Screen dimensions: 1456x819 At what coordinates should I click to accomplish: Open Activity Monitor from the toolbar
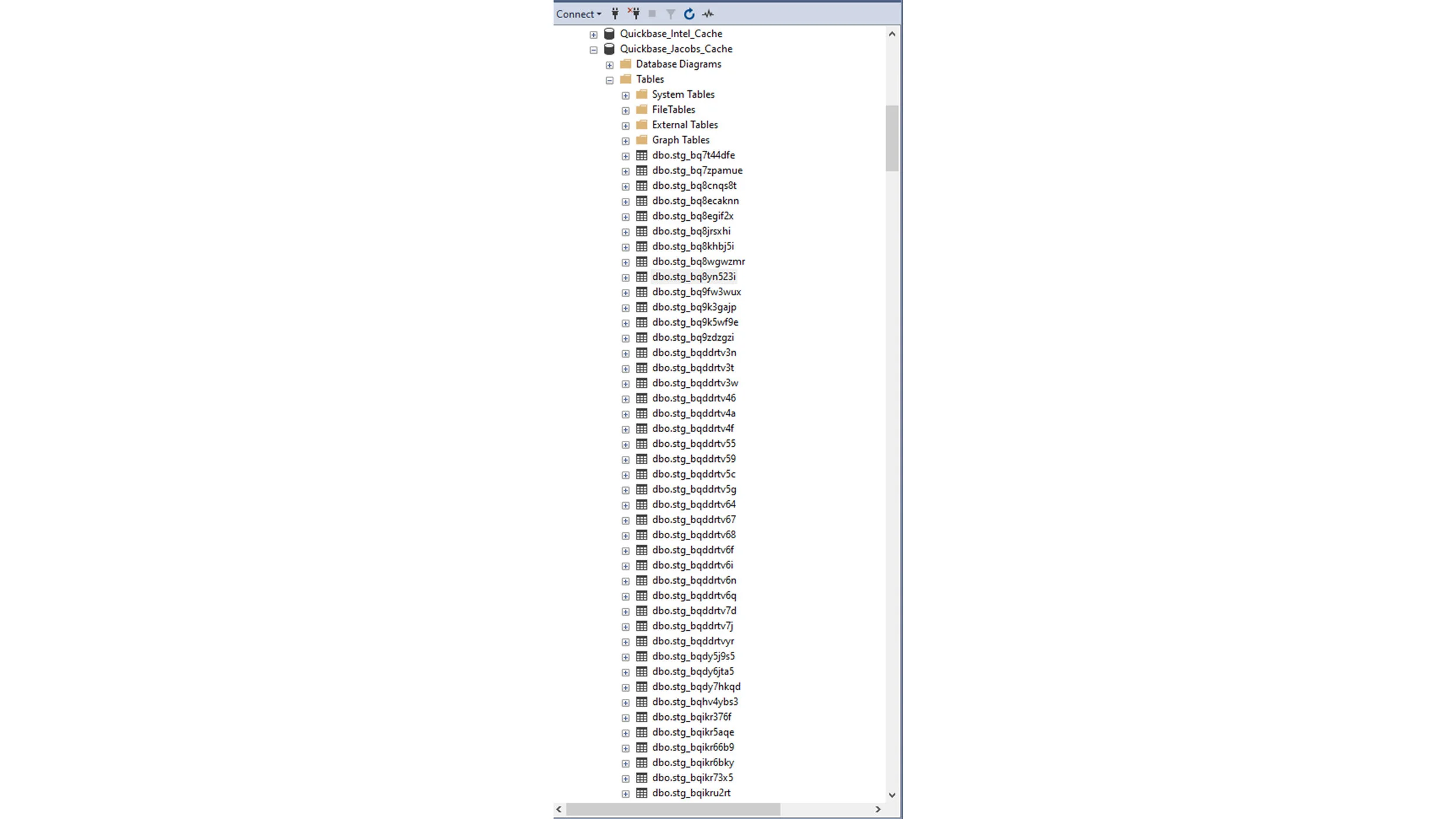pos(708,13)
